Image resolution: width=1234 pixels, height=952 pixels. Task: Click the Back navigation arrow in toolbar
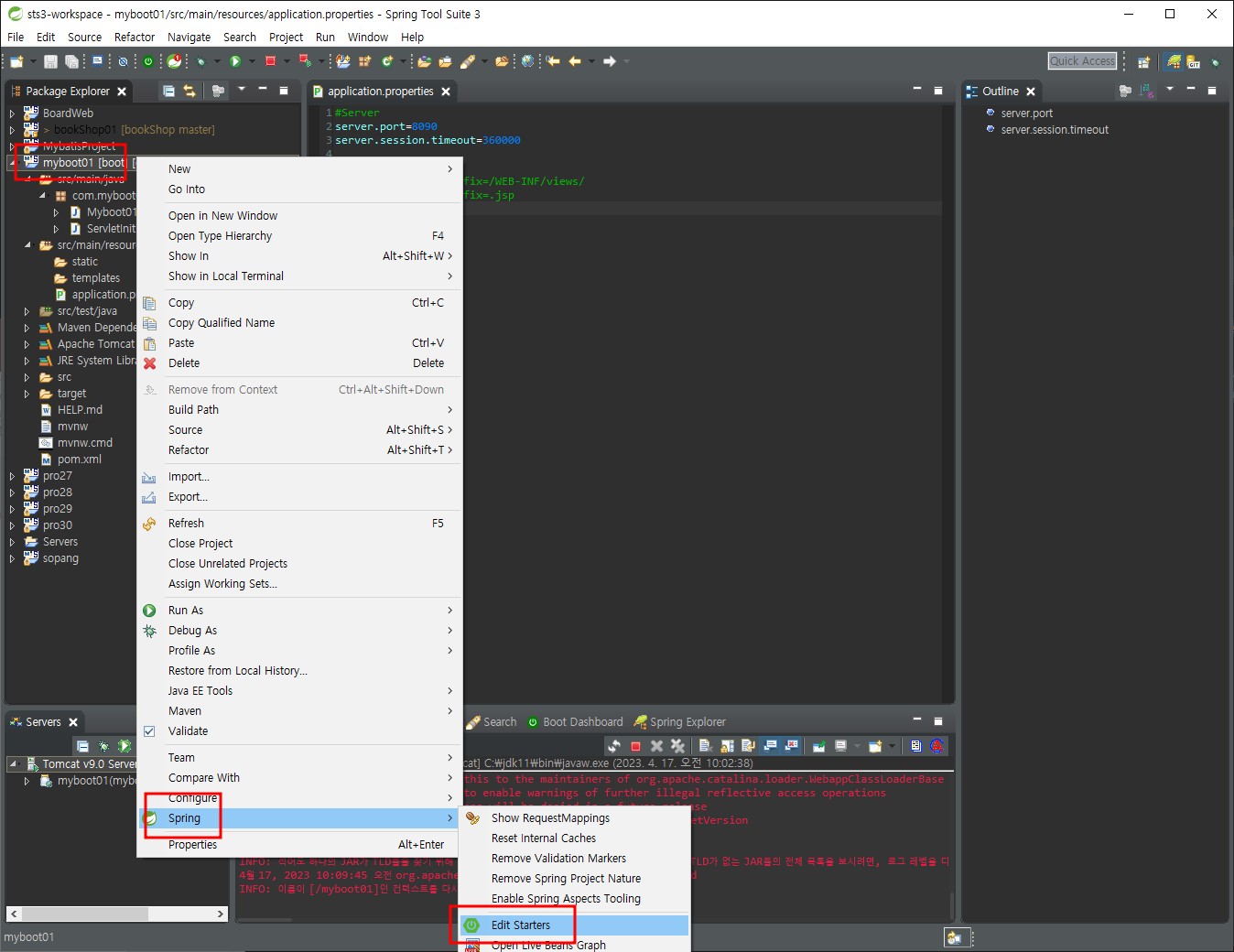575,61
